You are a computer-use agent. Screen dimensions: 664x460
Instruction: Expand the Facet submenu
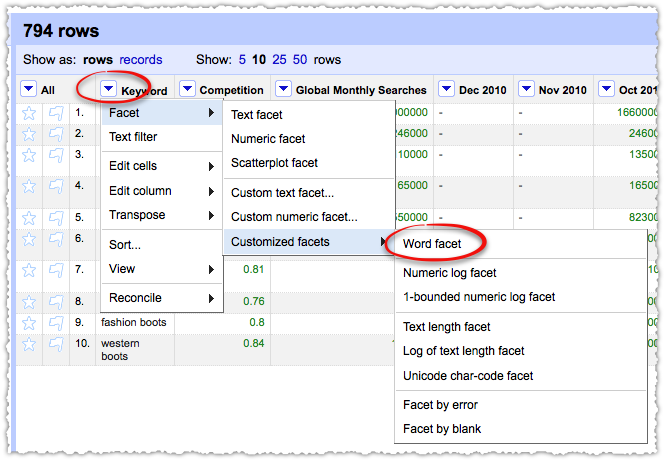162,113
